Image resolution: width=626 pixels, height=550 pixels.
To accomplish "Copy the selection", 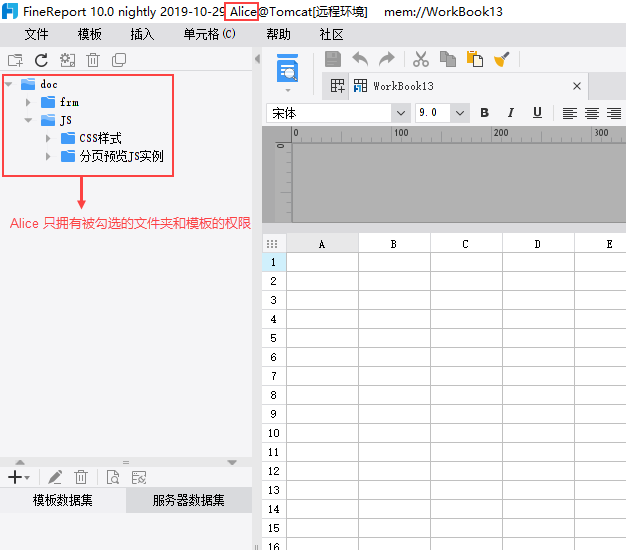I will coord(448,59).
